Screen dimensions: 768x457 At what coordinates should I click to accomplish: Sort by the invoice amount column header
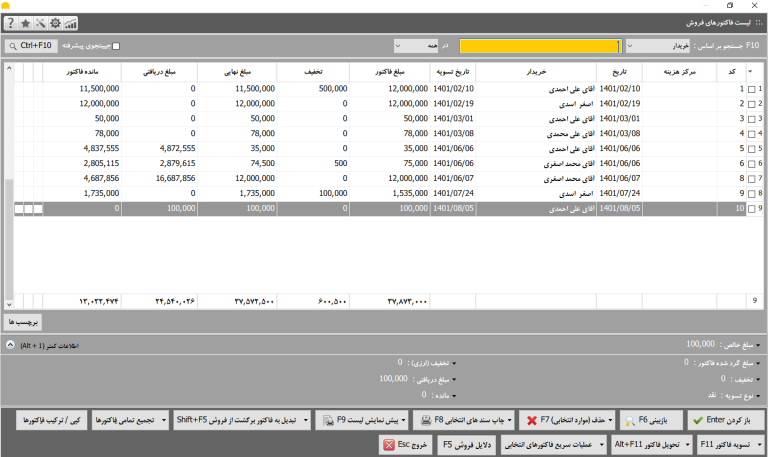click(x=390, y=72)
